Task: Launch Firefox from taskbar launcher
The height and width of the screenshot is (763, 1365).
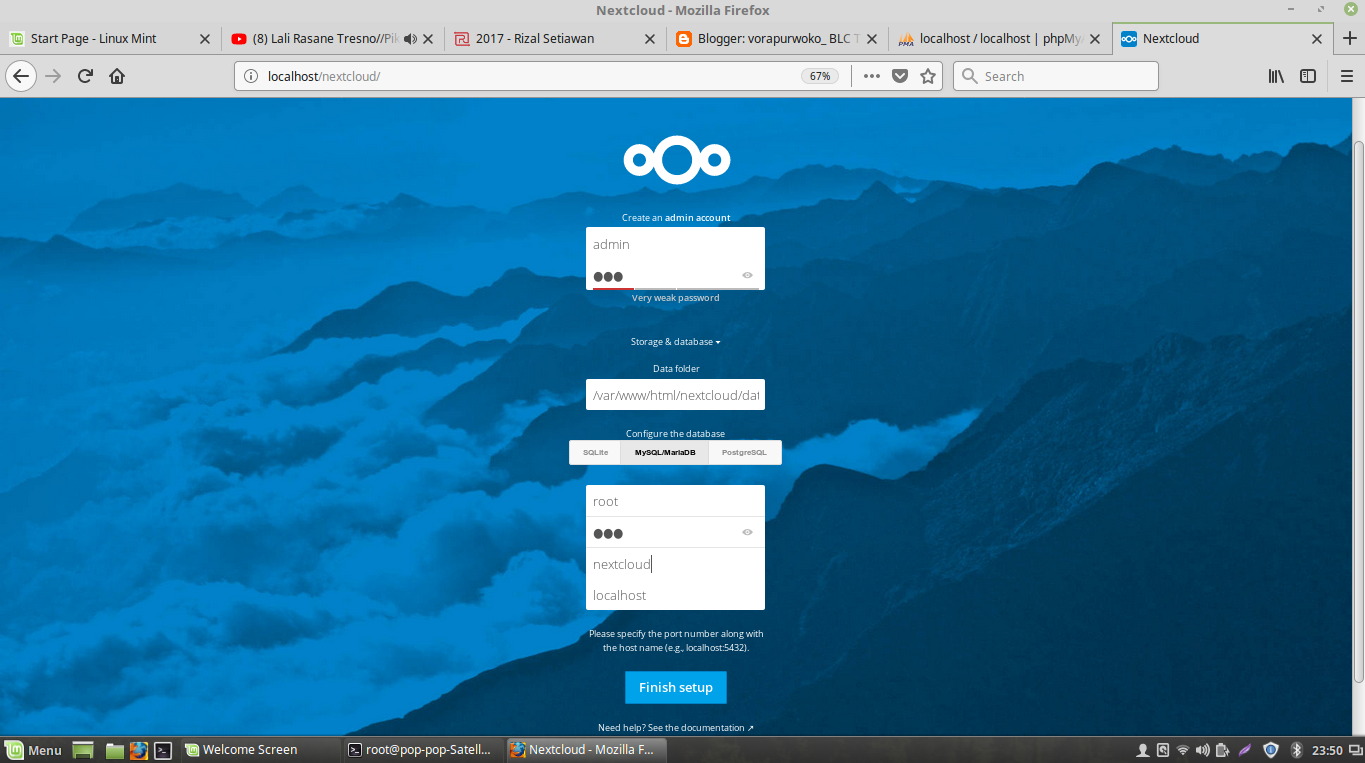Action: coord(138,750)
